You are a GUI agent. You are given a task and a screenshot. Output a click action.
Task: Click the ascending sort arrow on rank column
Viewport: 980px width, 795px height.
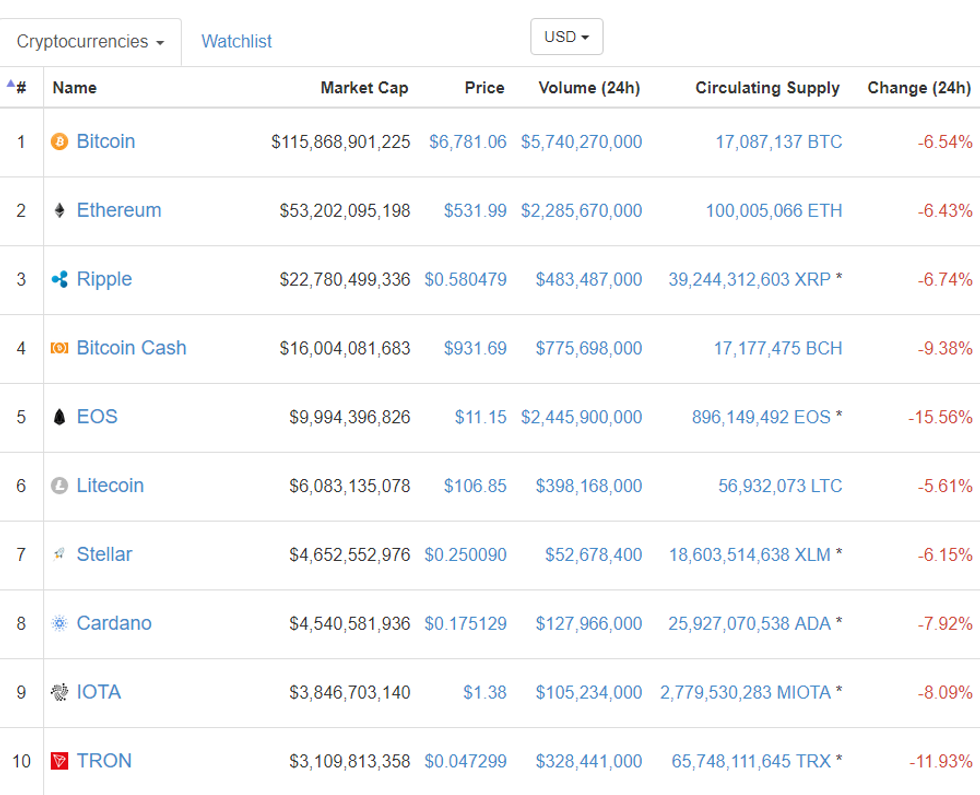(8, 82)
